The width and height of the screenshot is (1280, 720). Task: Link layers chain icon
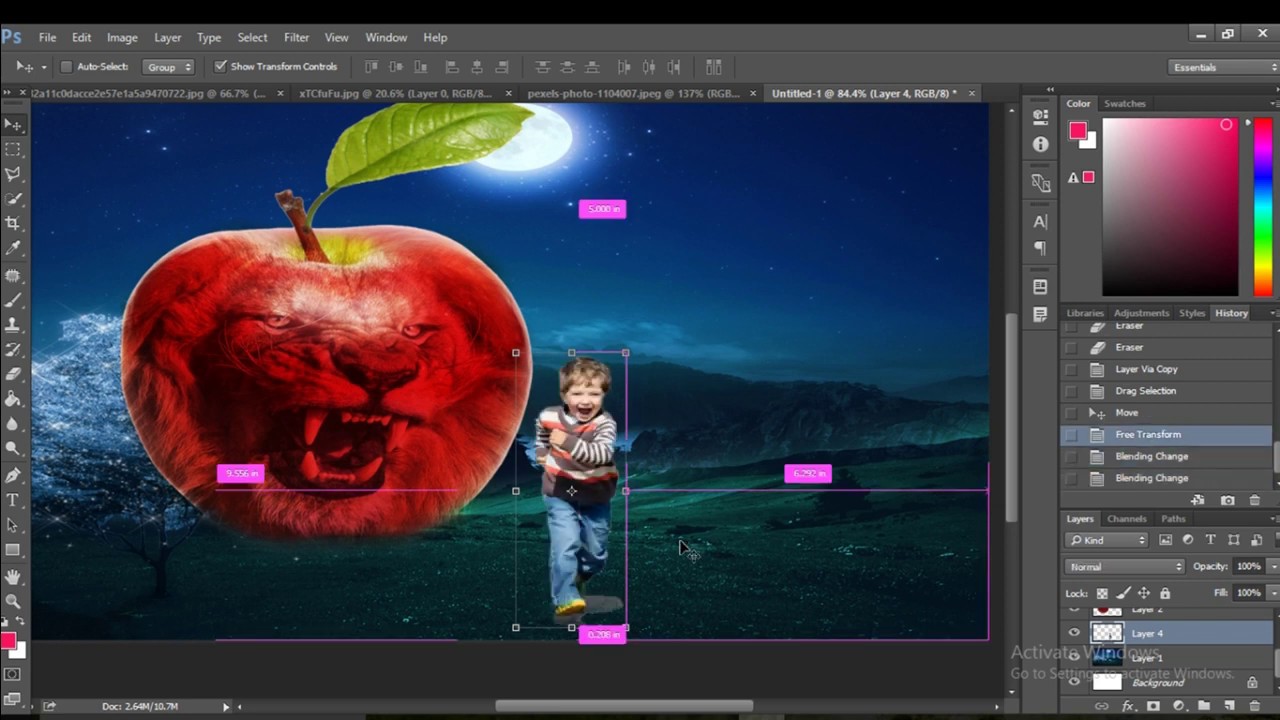point(1104,706)
